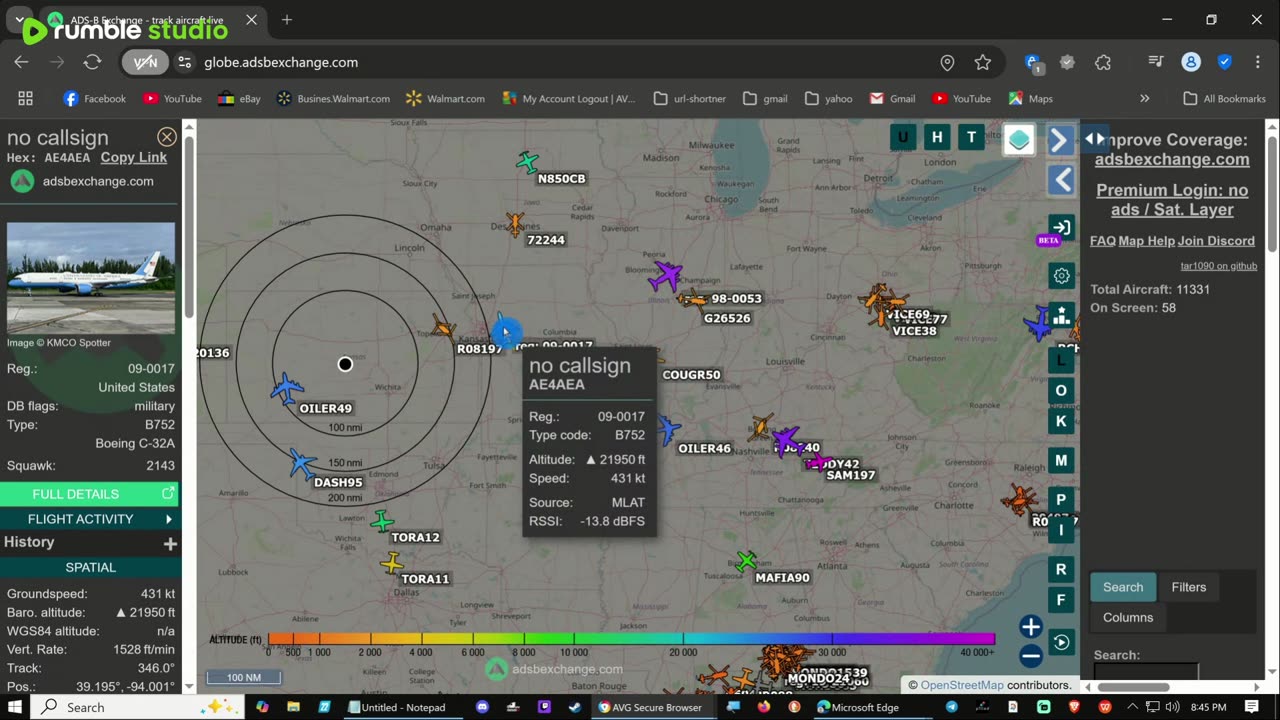
Task: Switch to the Search tab
Action: (x=1123, y=587)
